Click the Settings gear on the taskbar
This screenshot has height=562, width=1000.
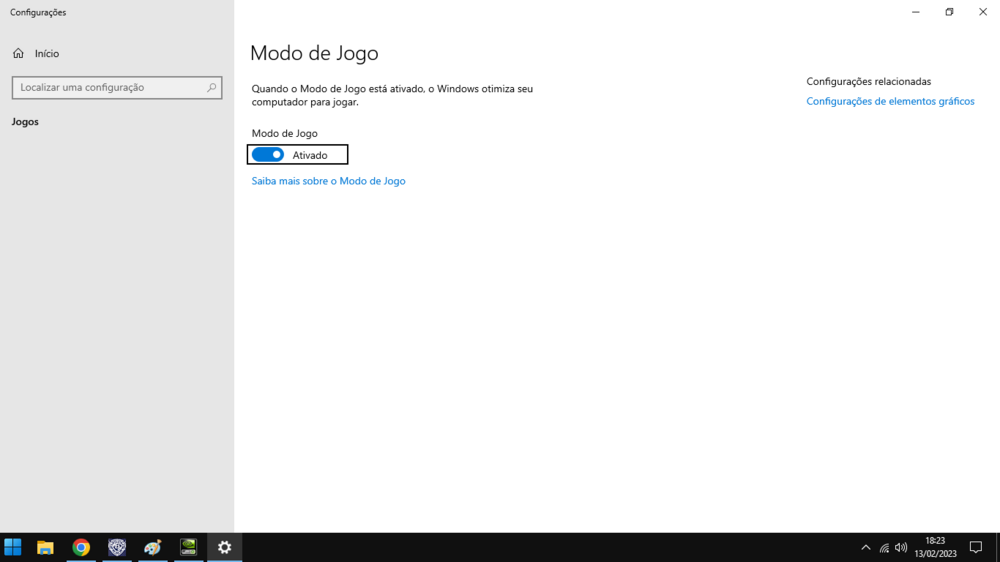click(x=224, y=547)
